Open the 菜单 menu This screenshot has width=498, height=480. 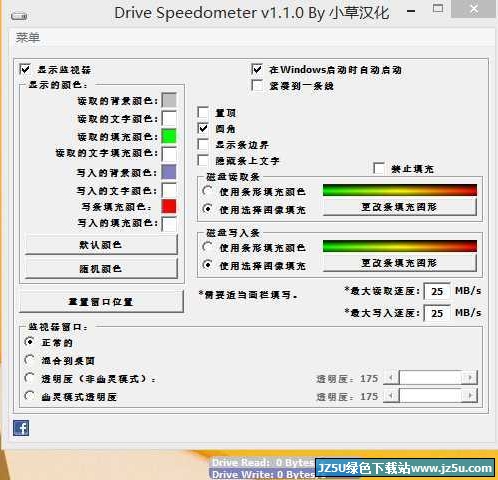pyautogui.click(x=28, y=37)
